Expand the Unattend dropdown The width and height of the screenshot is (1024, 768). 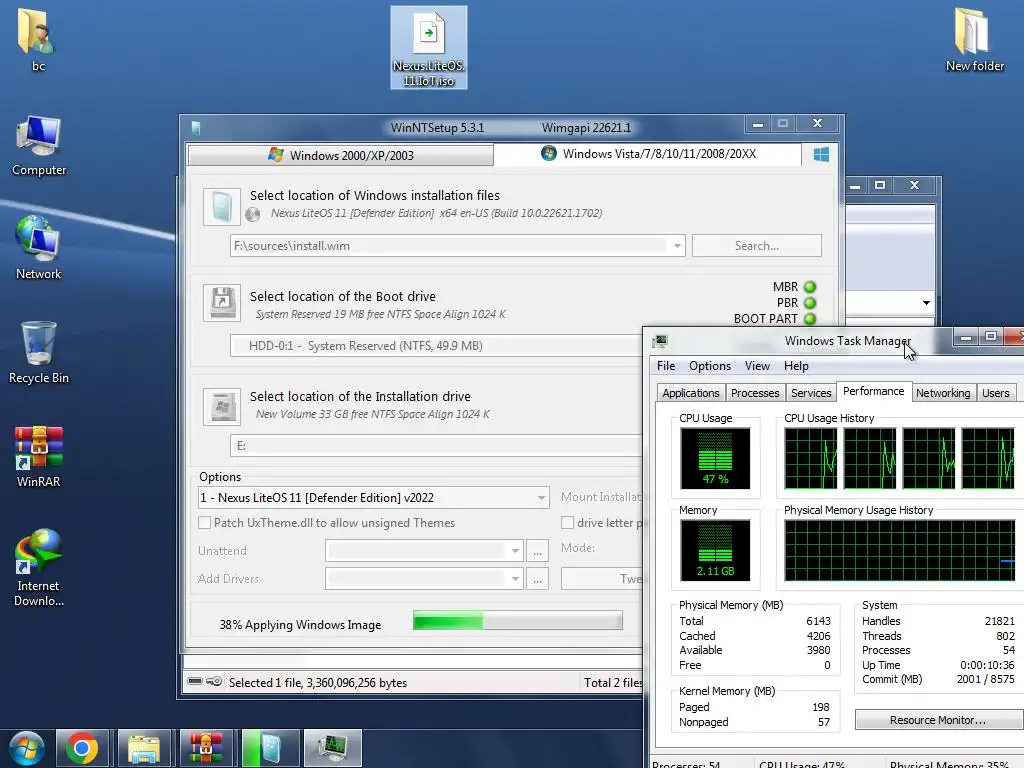(x=515, y=551)
